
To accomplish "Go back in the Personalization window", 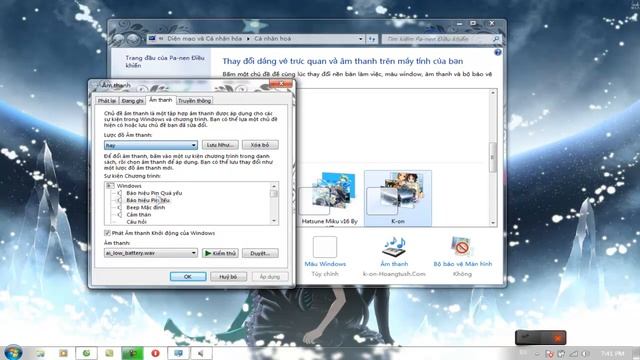I will pos(119,39).
